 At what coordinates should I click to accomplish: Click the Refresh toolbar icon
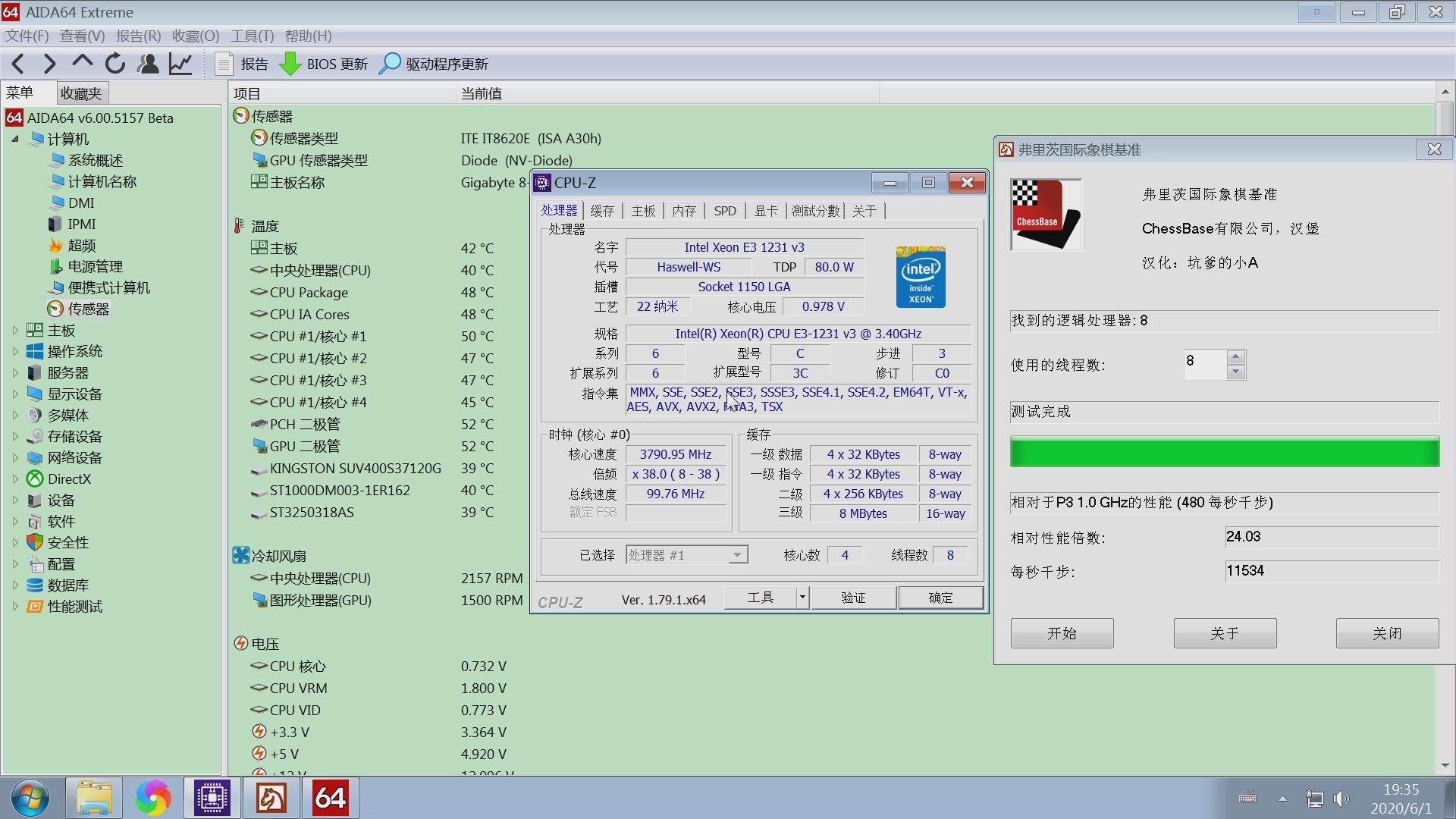(115, 64)
